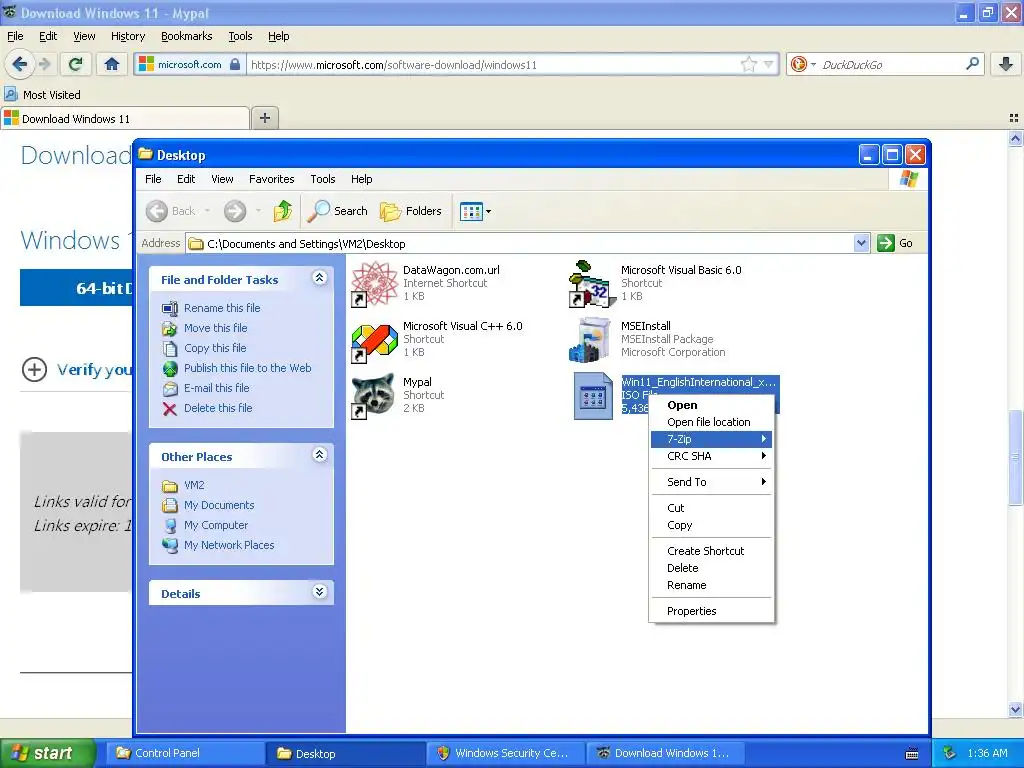Click Cut in the context menu
This screenshot has width=1024, height=768.
pos(711,507)
